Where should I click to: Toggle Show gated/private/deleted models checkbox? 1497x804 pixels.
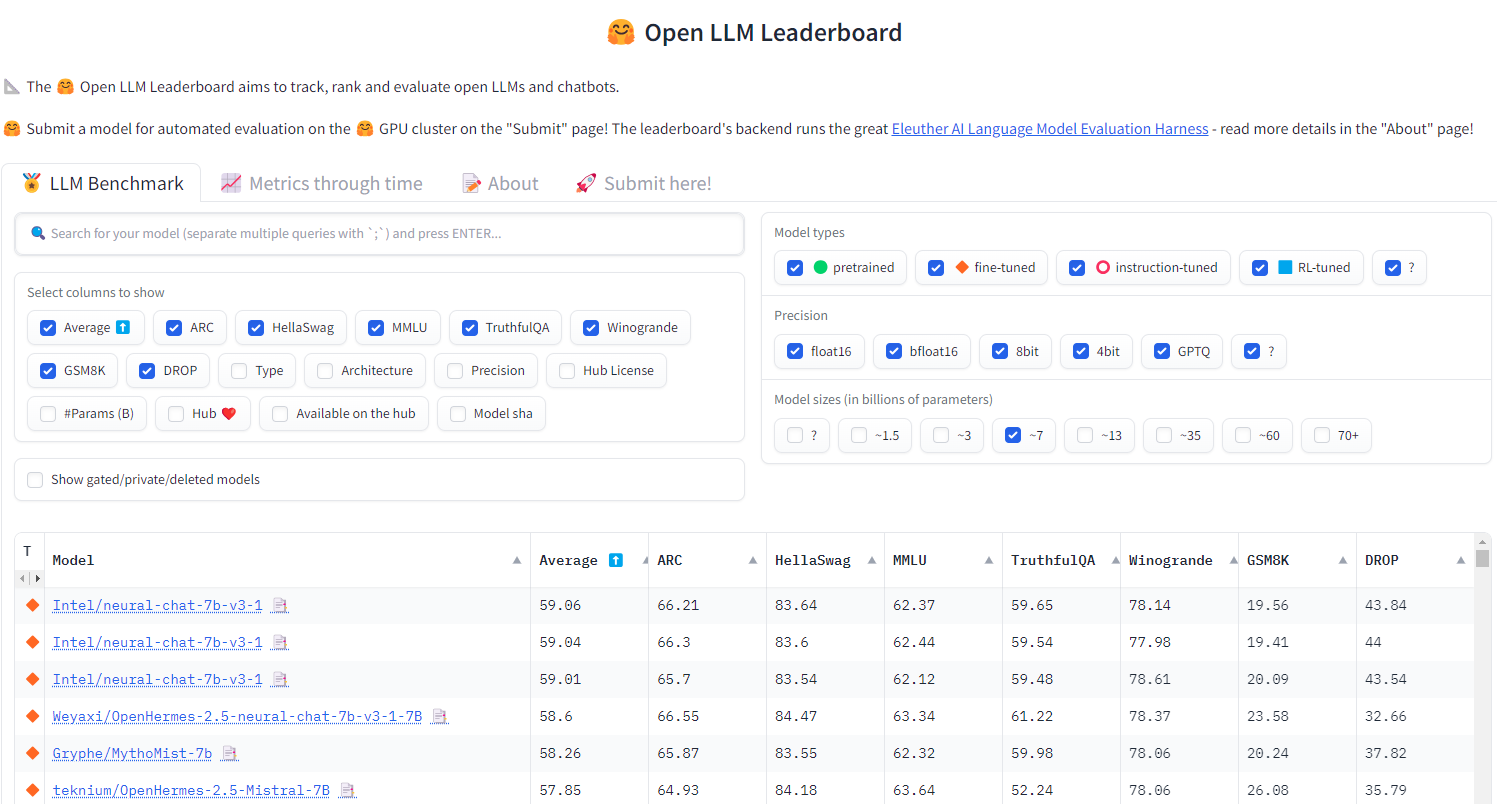point(36,480)
